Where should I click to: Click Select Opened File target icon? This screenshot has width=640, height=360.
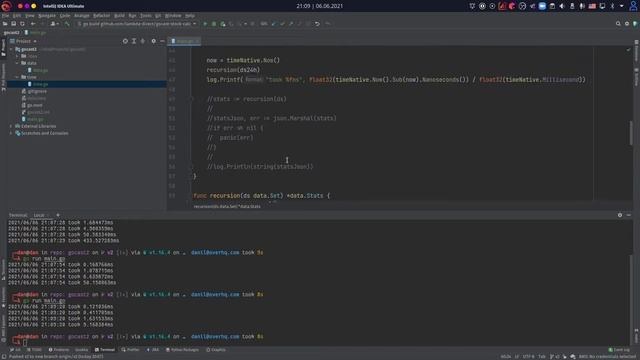(x=125, y=41)
